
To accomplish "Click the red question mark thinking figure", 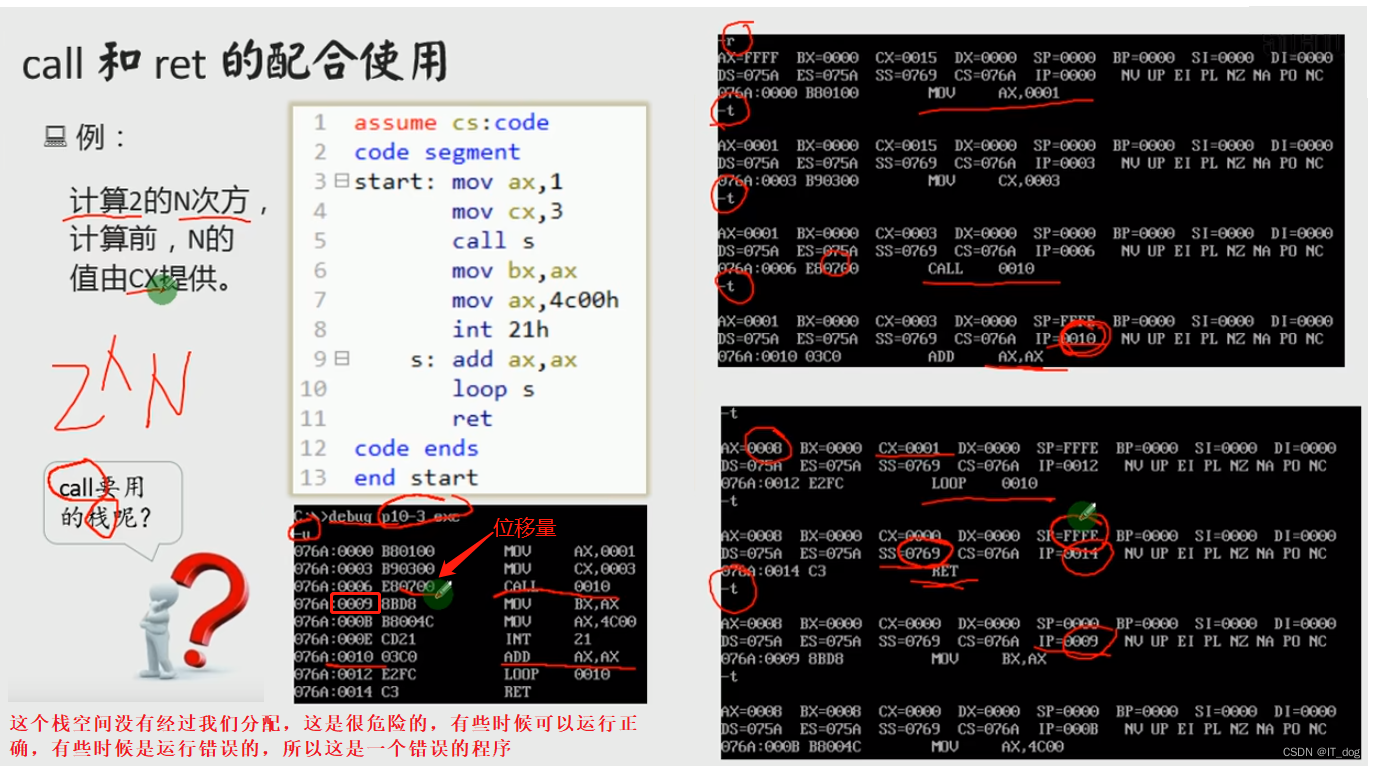I will 194,617.
